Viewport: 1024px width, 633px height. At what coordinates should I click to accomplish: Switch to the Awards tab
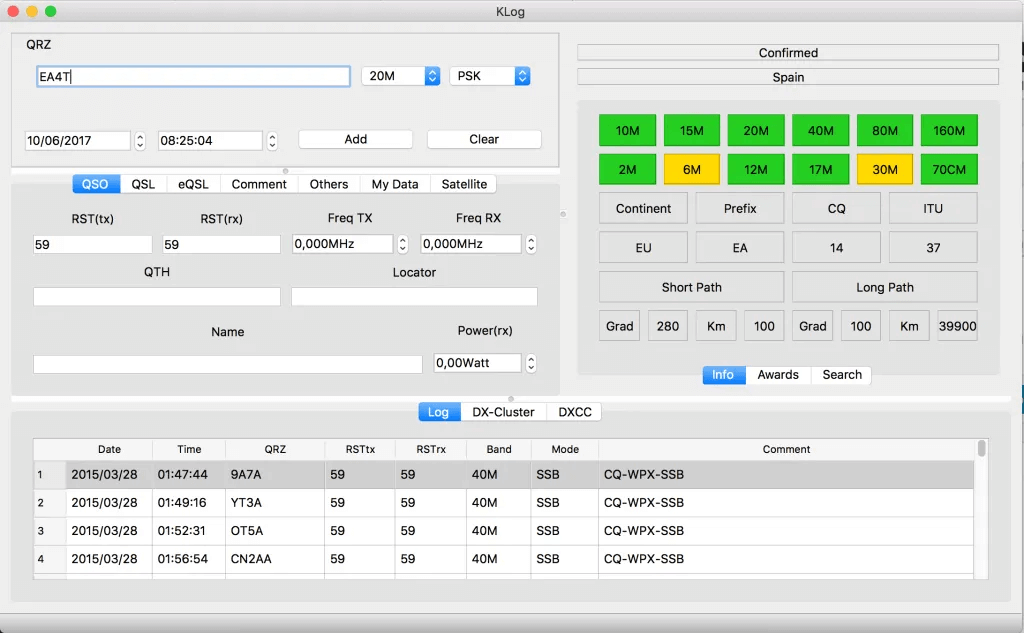(x=778, y=375)
